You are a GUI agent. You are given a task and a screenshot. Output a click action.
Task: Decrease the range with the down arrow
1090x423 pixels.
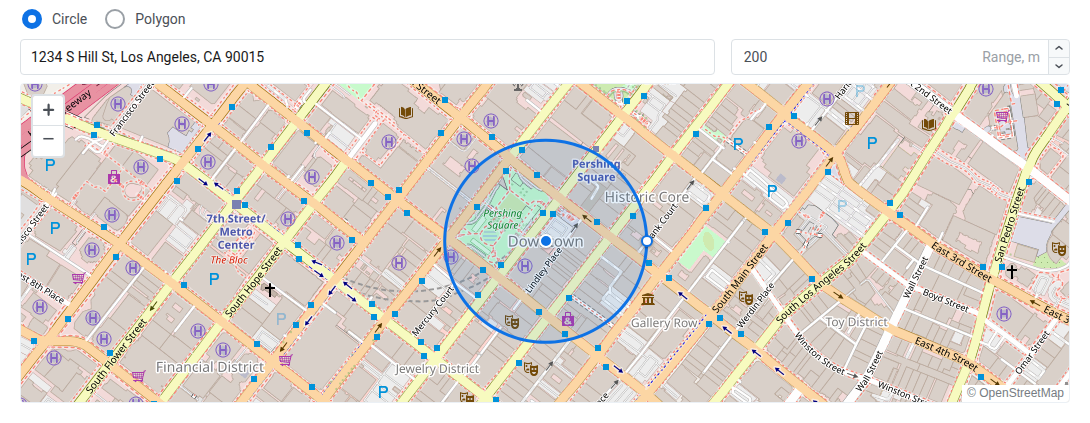[1058, 65]
